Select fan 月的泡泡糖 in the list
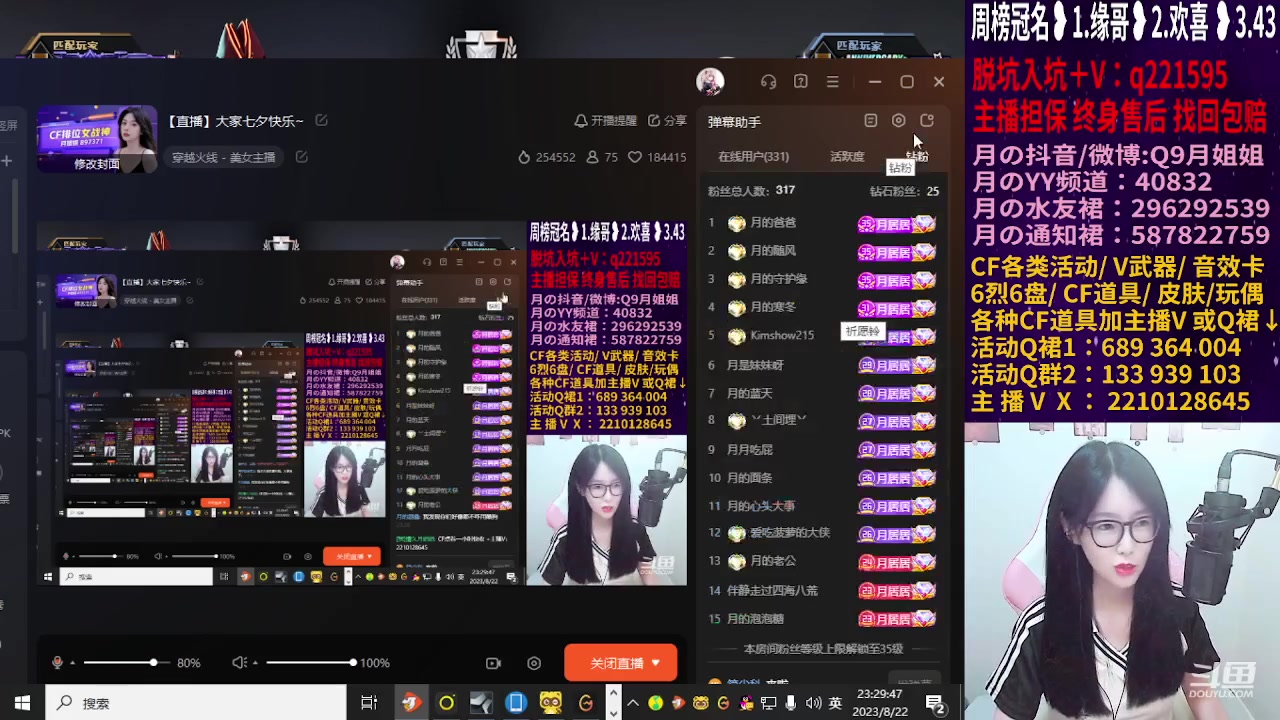Screen dimensions: 1280x720 [755, 618]
